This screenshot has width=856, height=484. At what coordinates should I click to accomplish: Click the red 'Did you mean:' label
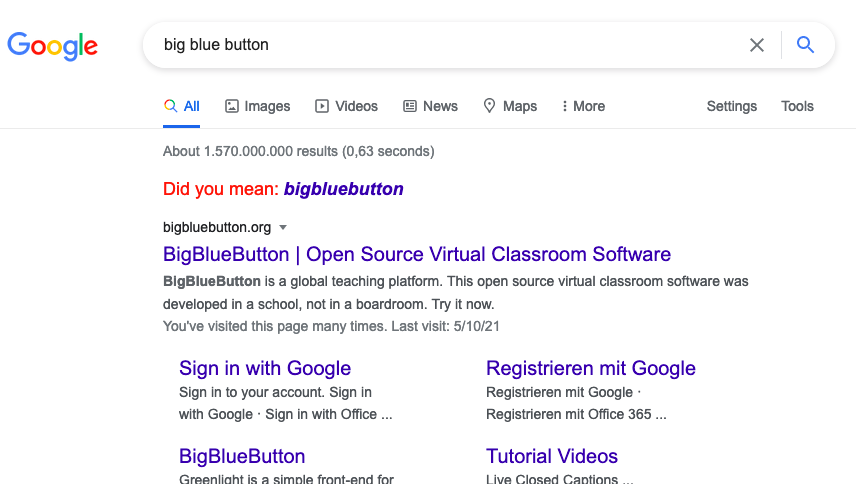pyautogui.click(x=221, y=189)
